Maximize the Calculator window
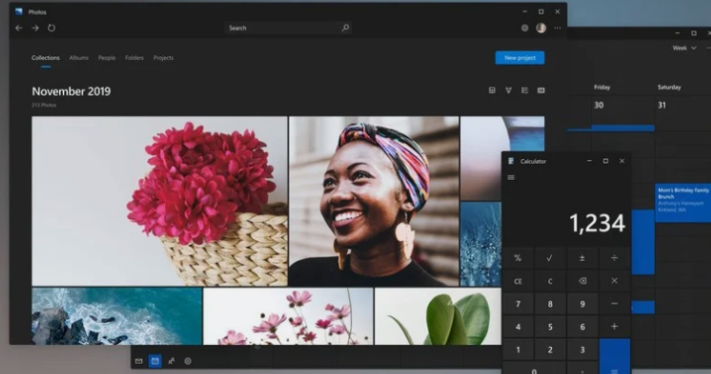The width and height of the screenshot is (711, 374). click(605, 161)
